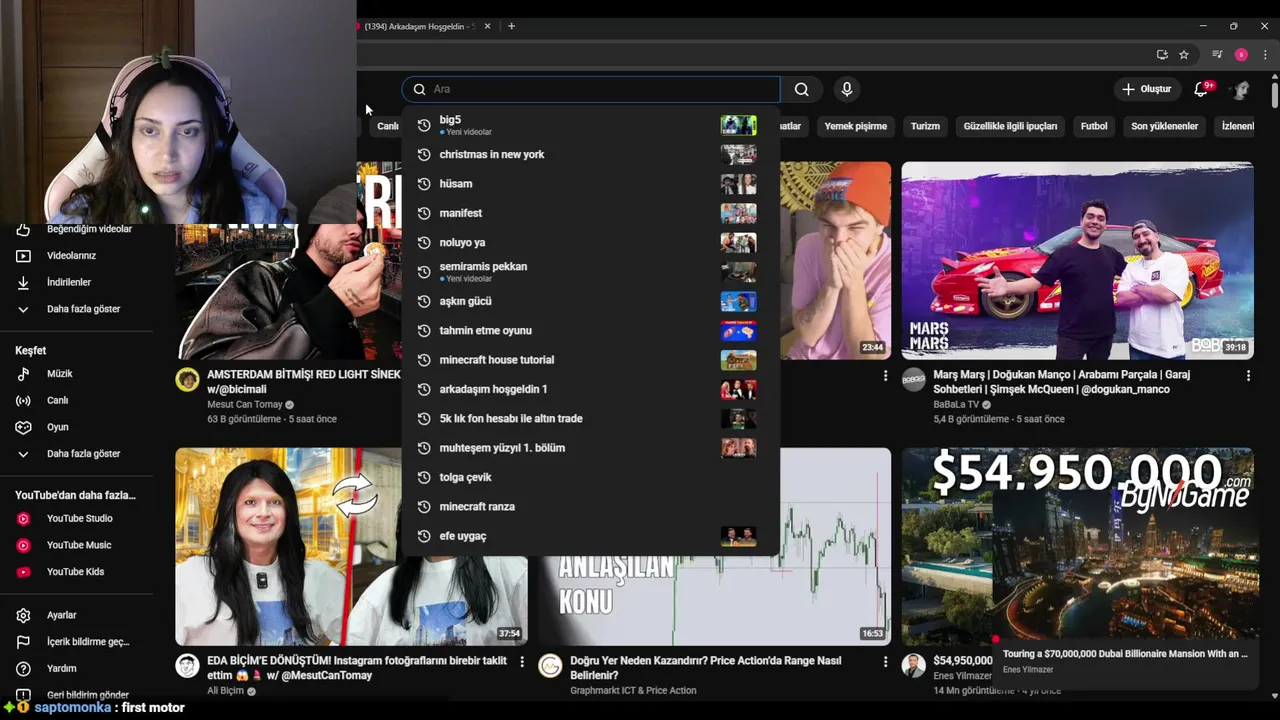Open more options for EDA BİÇİM'E DÖNÜŞTÜM video

coord(521,662)
